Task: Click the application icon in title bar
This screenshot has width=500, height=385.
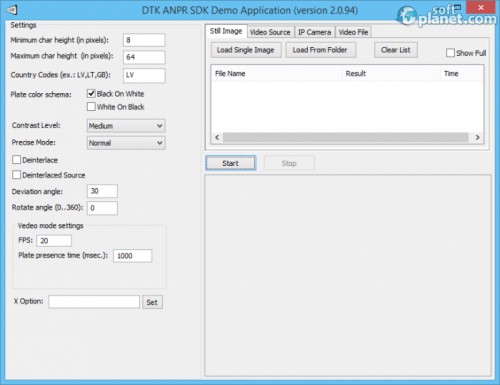Action: 12,10
